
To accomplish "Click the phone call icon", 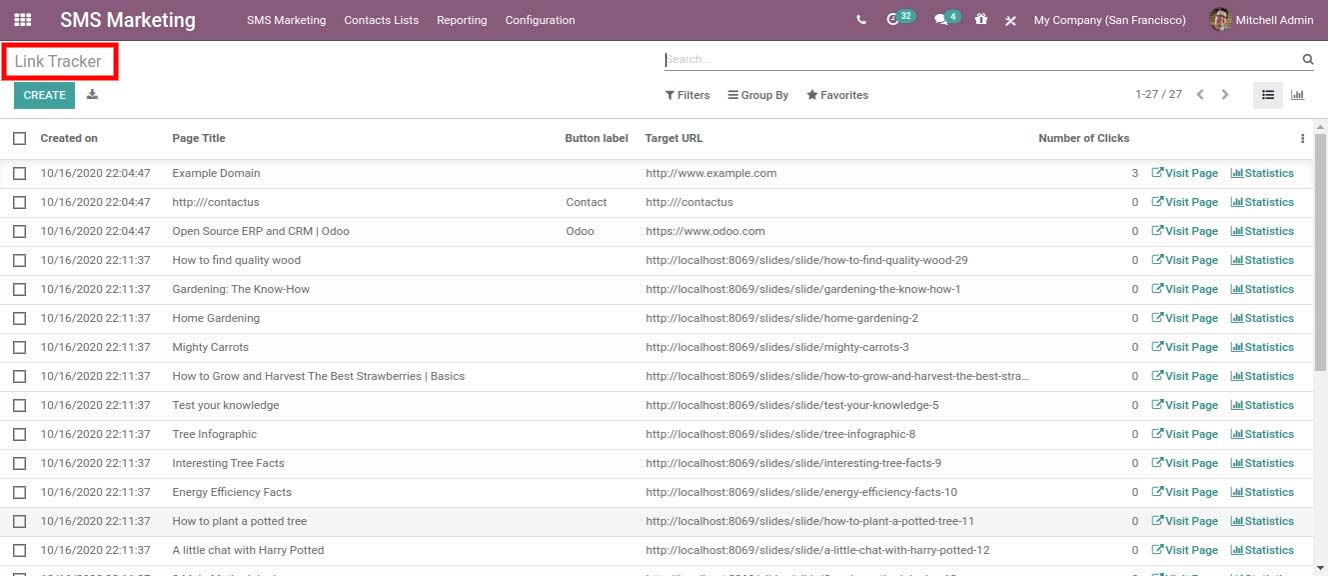I will tap(862, 20).
